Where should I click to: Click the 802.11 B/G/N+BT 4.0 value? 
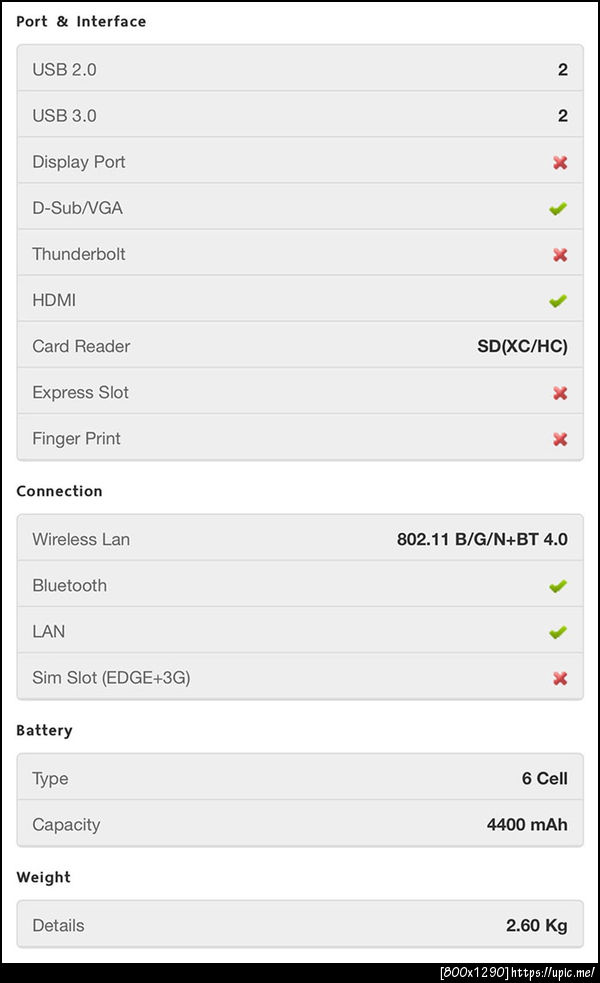pos(482,540)
